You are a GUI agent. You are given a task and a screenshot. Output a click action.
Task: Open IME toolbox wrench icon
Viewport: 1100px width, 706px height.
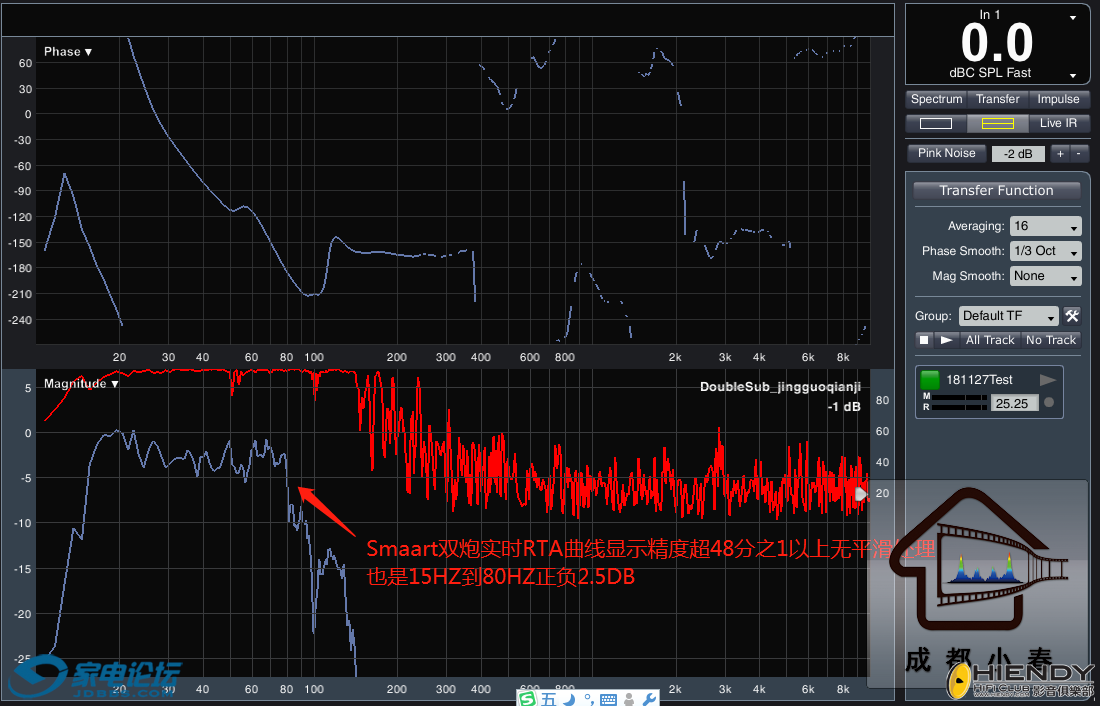tap(648, 698)
